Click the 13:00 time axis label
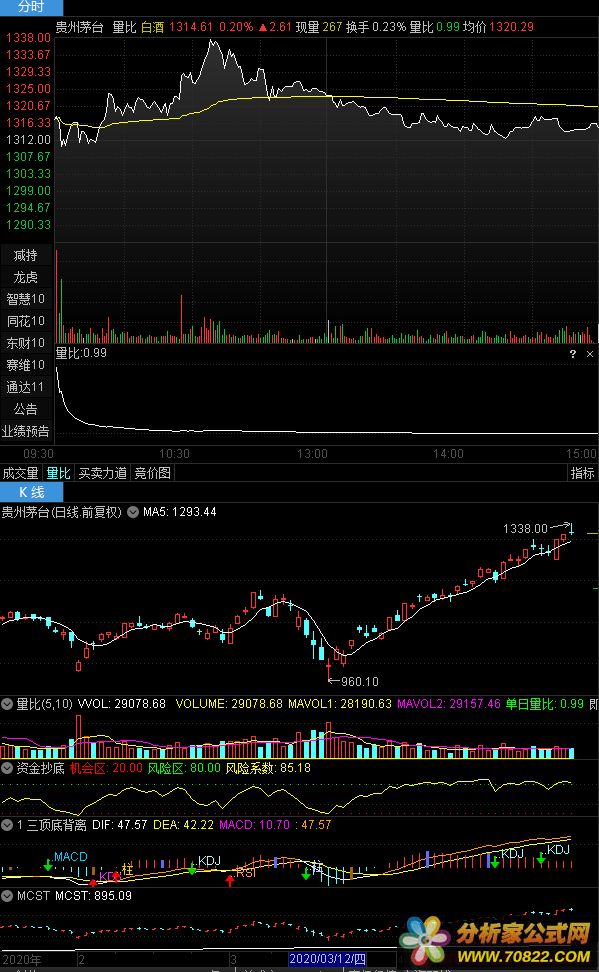Viewport: 599px width, 972px height. coord(312,454)
